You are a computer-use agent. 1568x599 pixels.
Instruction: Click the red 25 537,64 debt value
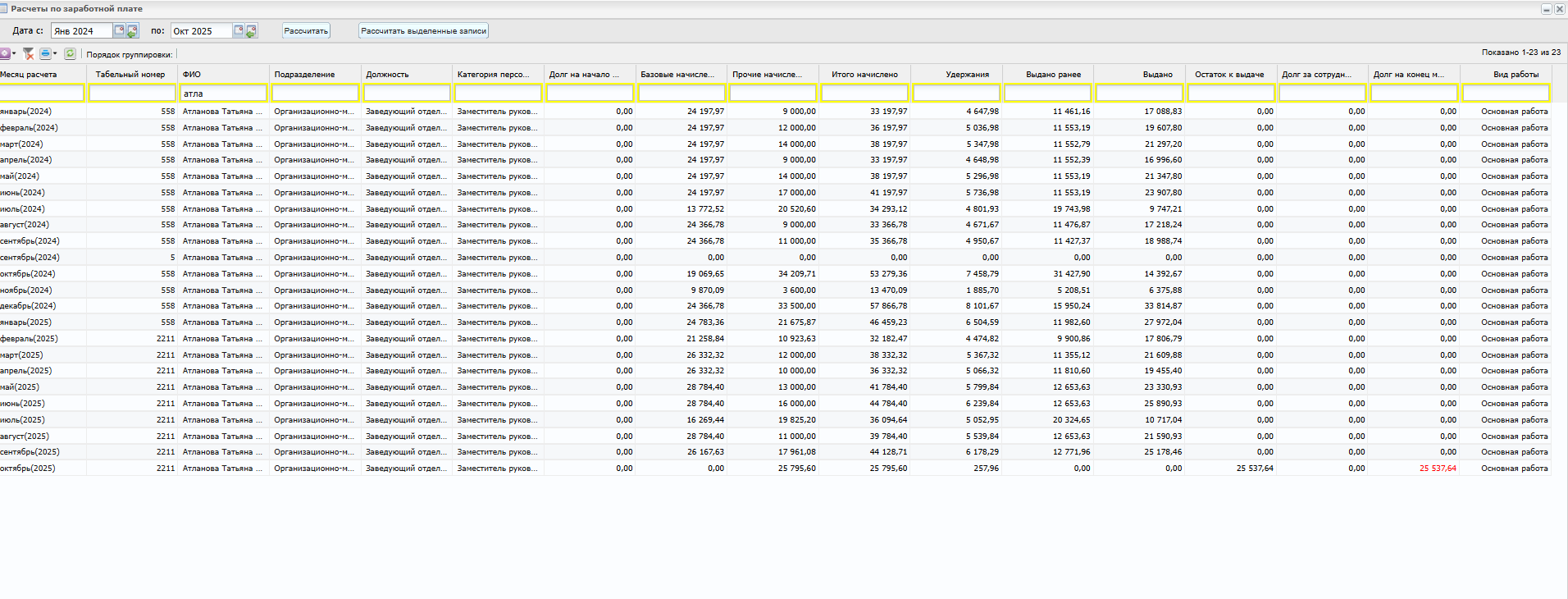click(1438, 469)
